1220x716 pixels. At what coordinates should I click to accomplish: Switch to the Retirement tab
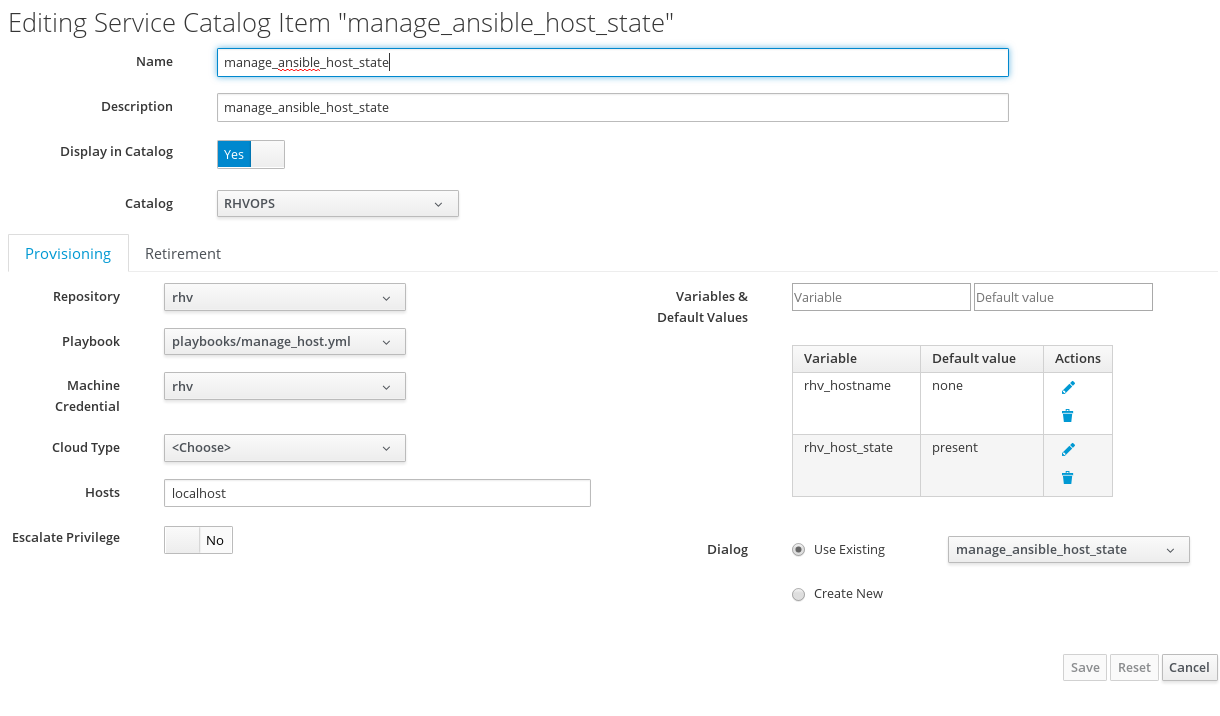point(183,253)
